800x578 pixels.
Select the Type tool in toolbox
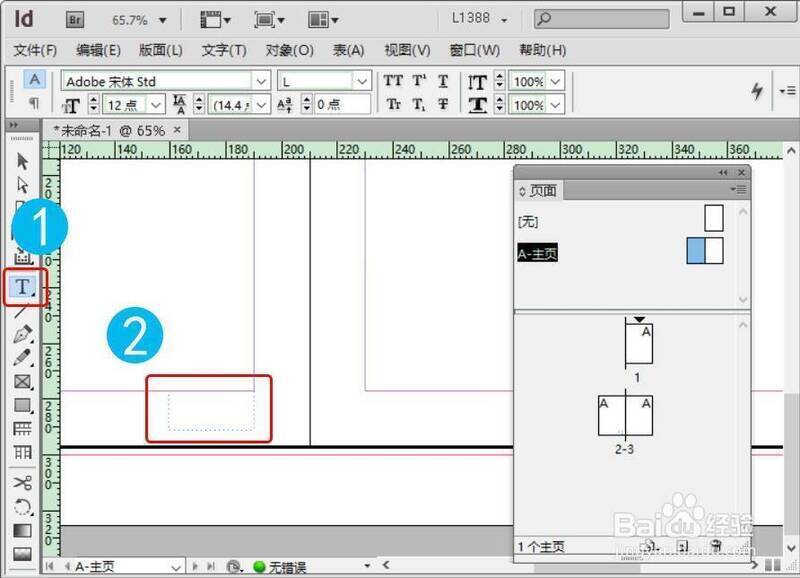23,288
